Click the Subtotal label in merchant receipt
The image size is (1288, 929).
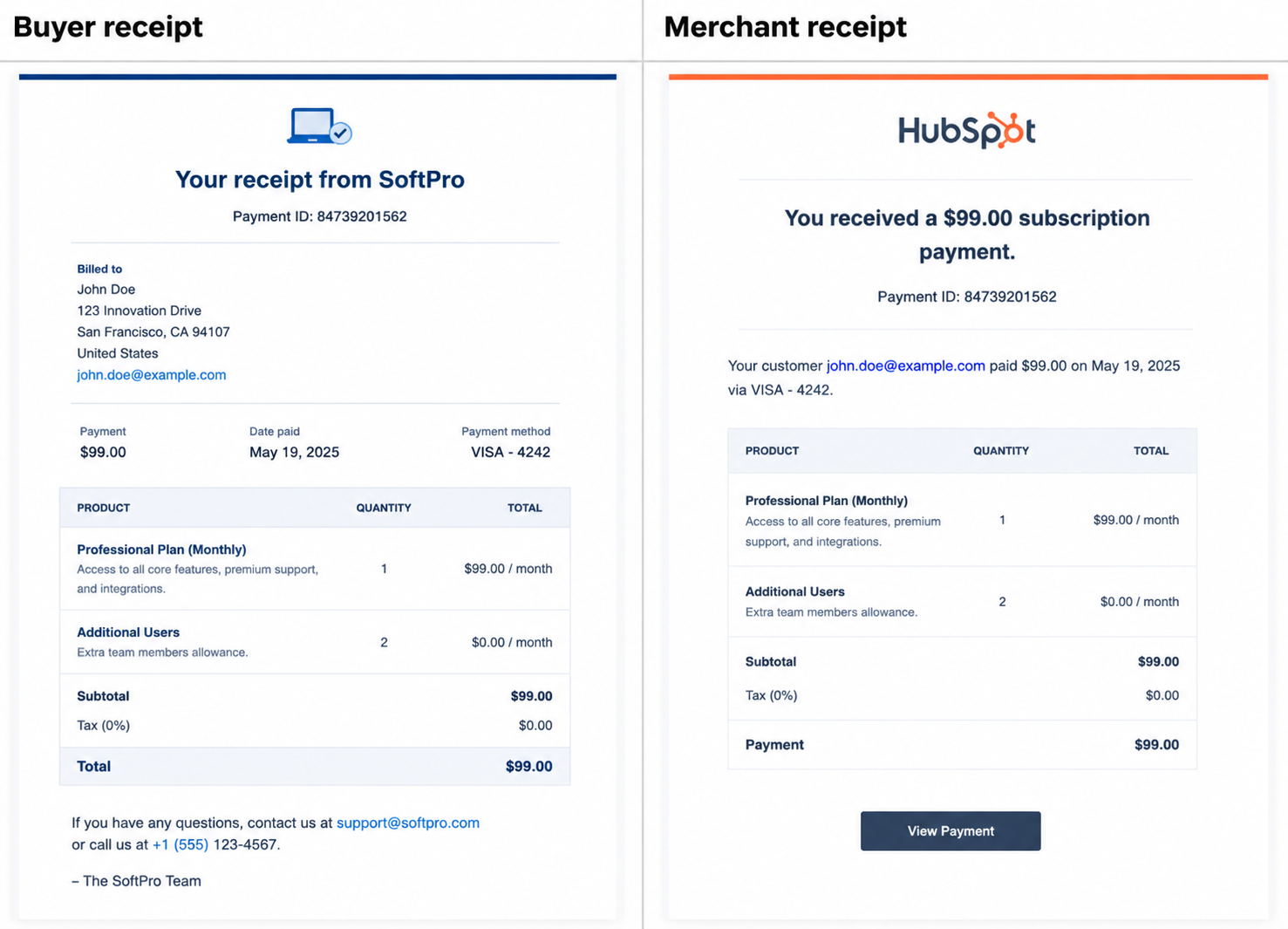(771, 662)
